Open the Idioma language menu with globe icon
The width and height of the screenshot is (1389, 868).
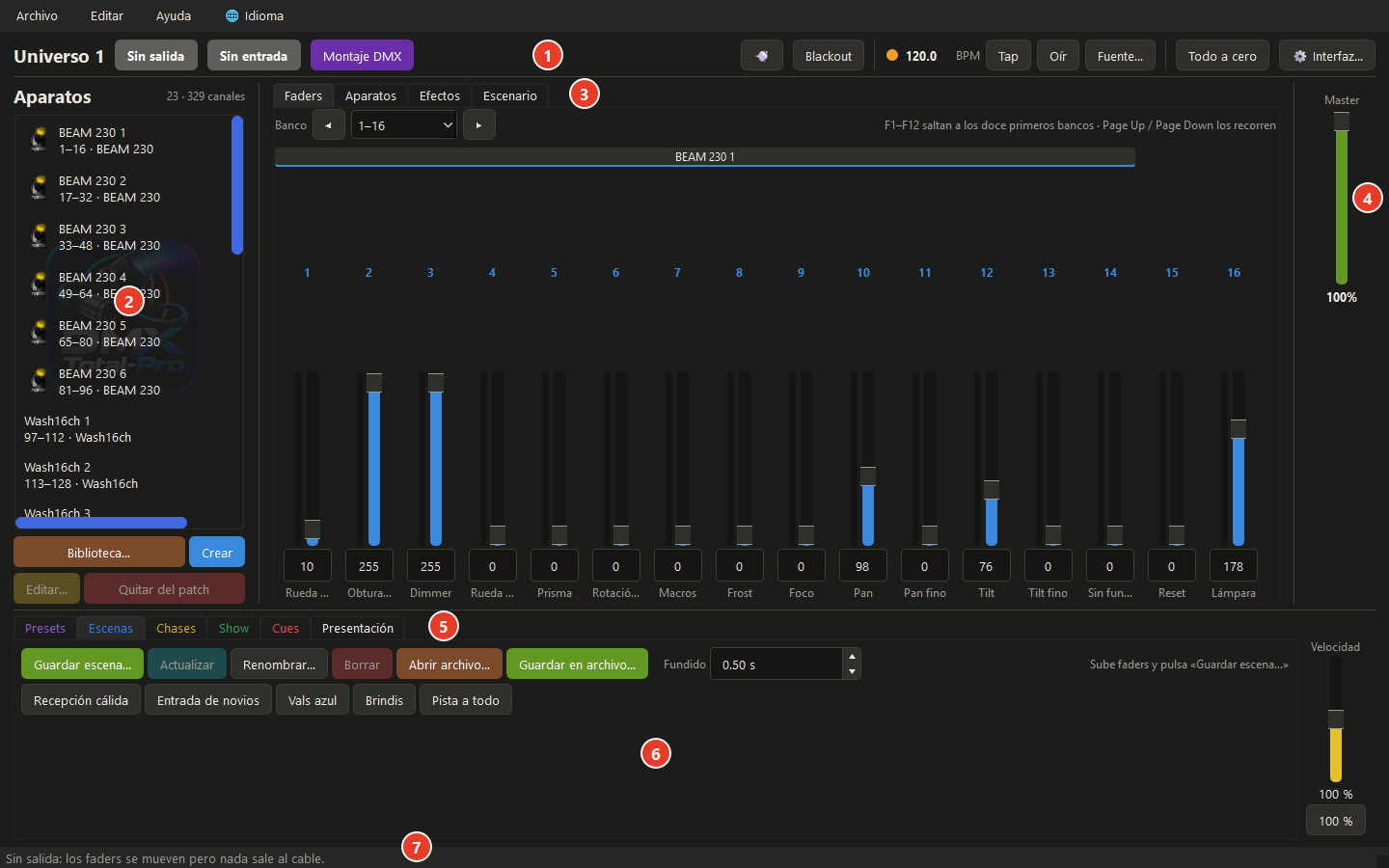[254, 15]
